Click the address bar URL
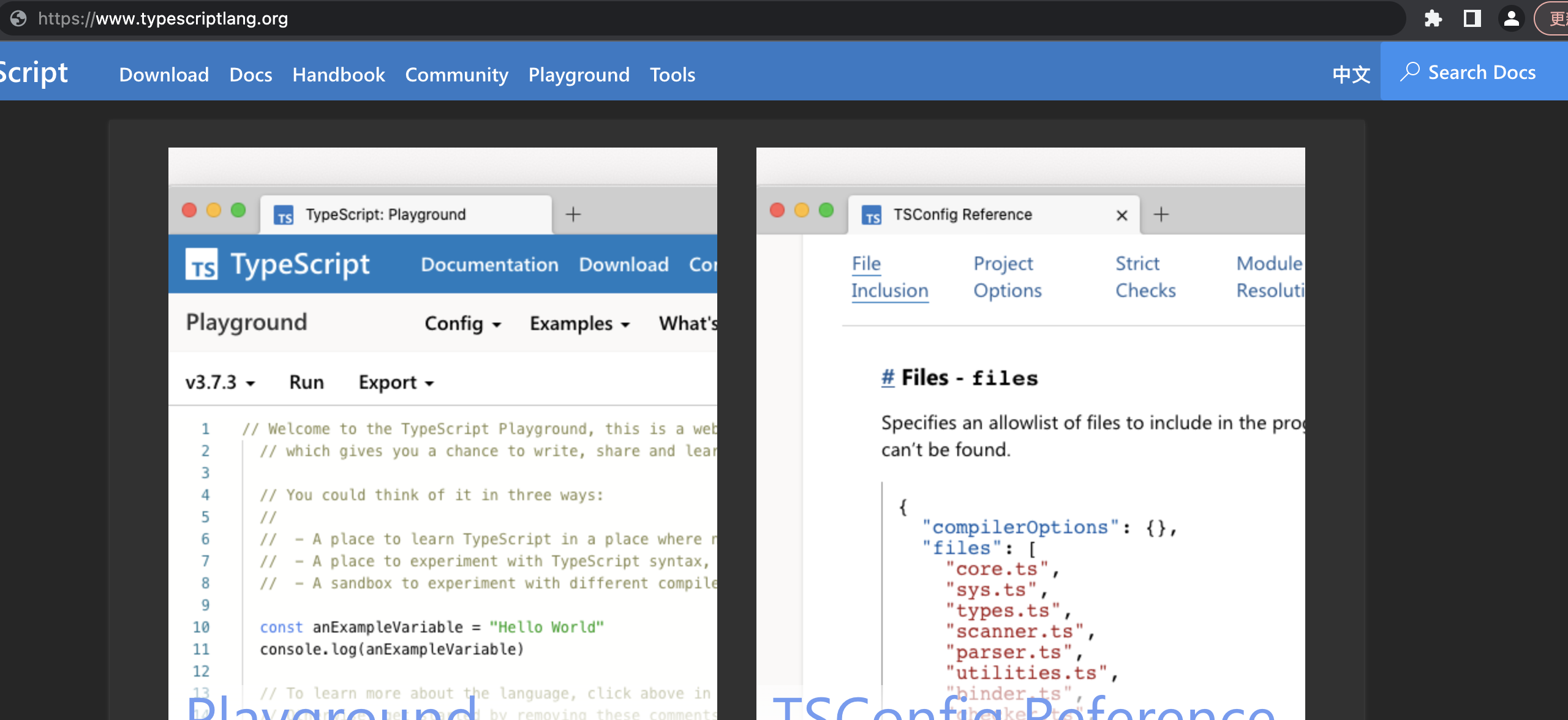This screenshot has height=720, width=1568. (162, 18)
